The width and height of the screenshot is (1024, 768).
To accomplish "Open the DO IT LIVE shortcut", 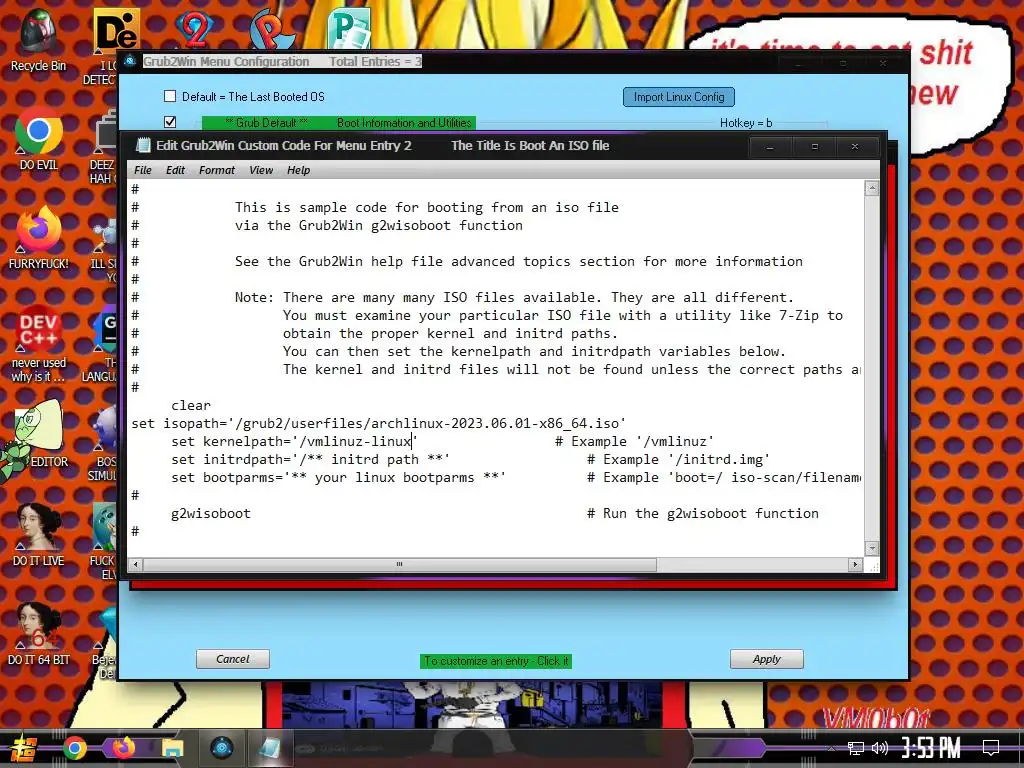I will [38, 536].
